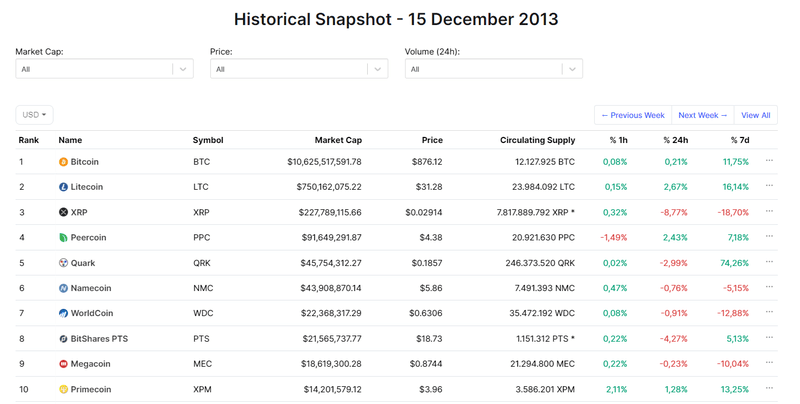Click the WorldCoin coin icon
Viewport: 800px width, 404px height.
pos(63,313)
